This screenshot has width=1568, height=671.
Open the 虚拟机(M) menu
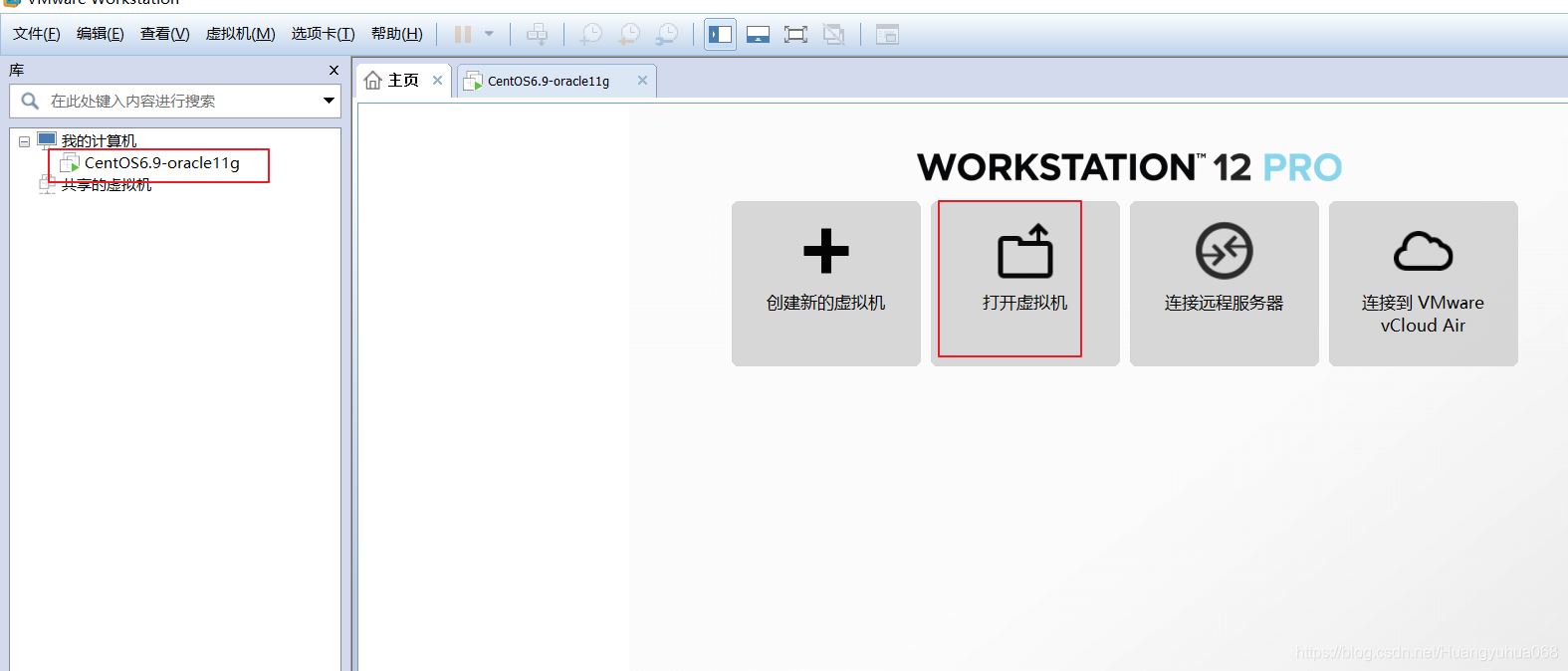click(240, 34)
